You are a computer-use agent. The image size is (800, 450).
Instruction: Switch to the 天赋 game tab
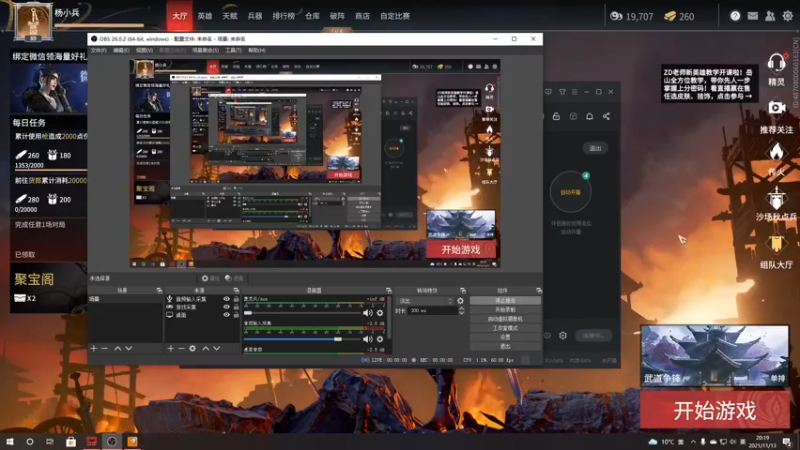tap(230, 16)
